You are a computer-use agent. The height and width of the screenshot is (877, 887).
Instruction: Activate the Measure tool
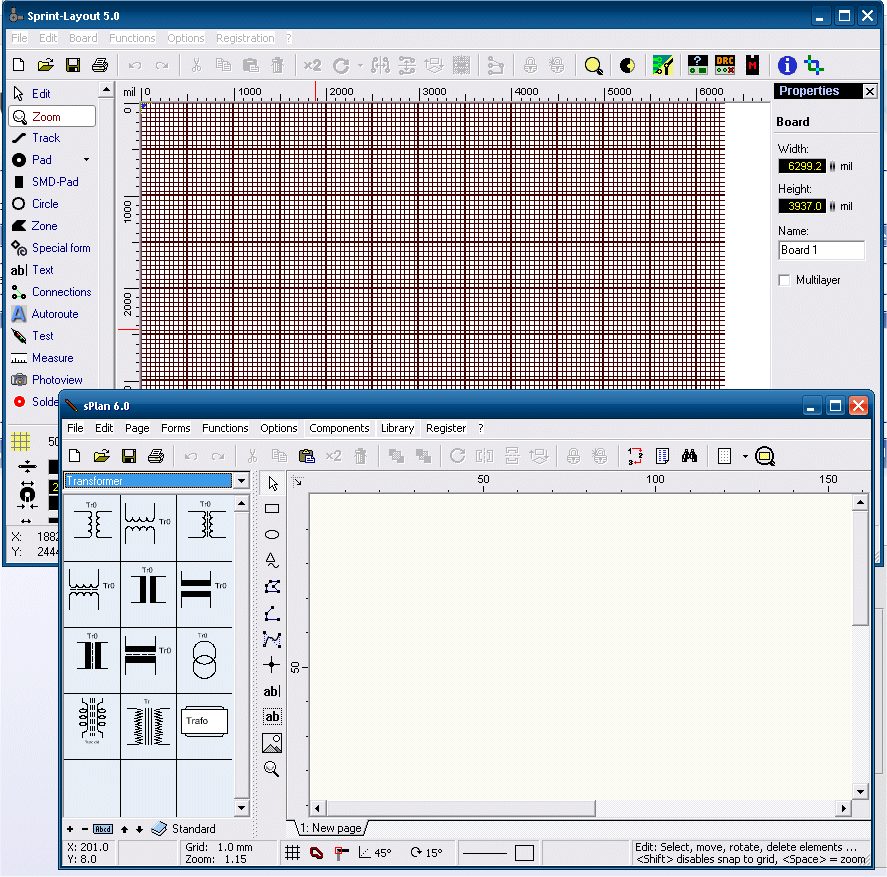[x=42, y=359]
